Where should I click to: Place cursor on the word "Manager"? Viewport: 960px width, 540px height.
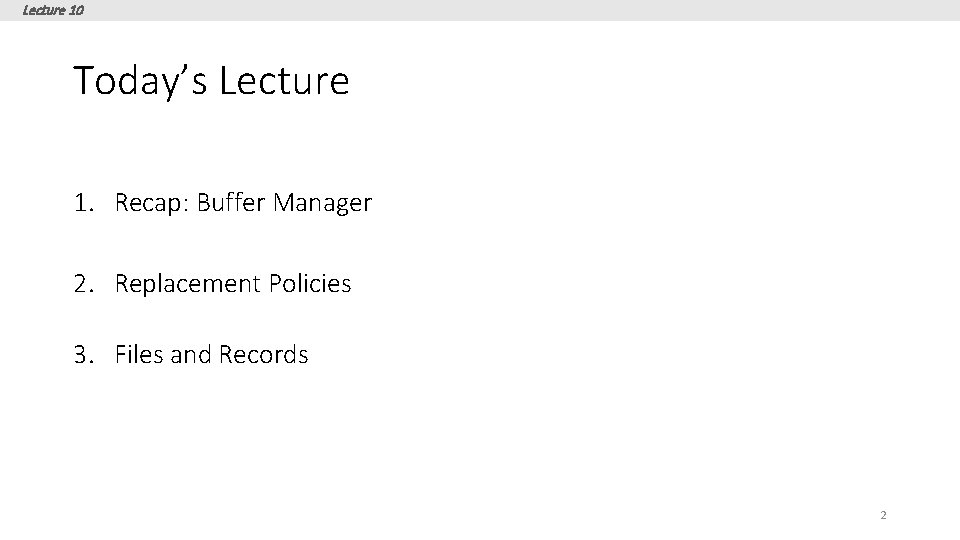pos(322,204)
